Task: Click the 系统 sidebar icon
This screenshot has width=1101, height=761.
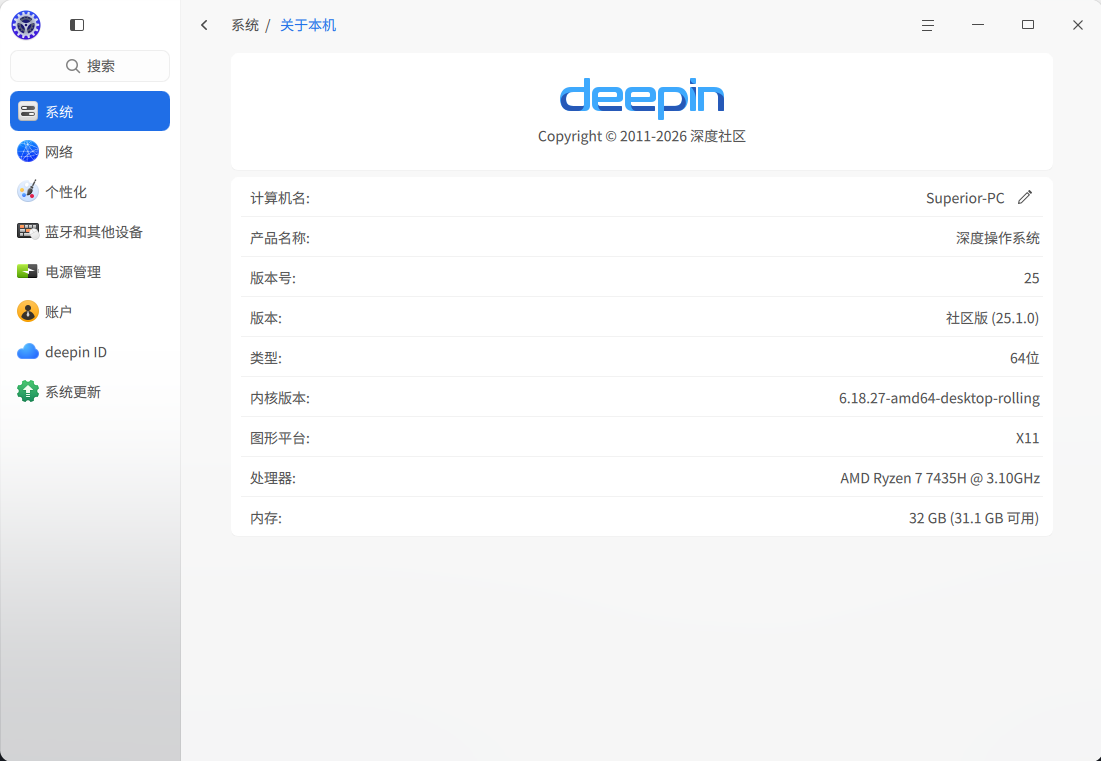Action: click(x=28, y=111)
